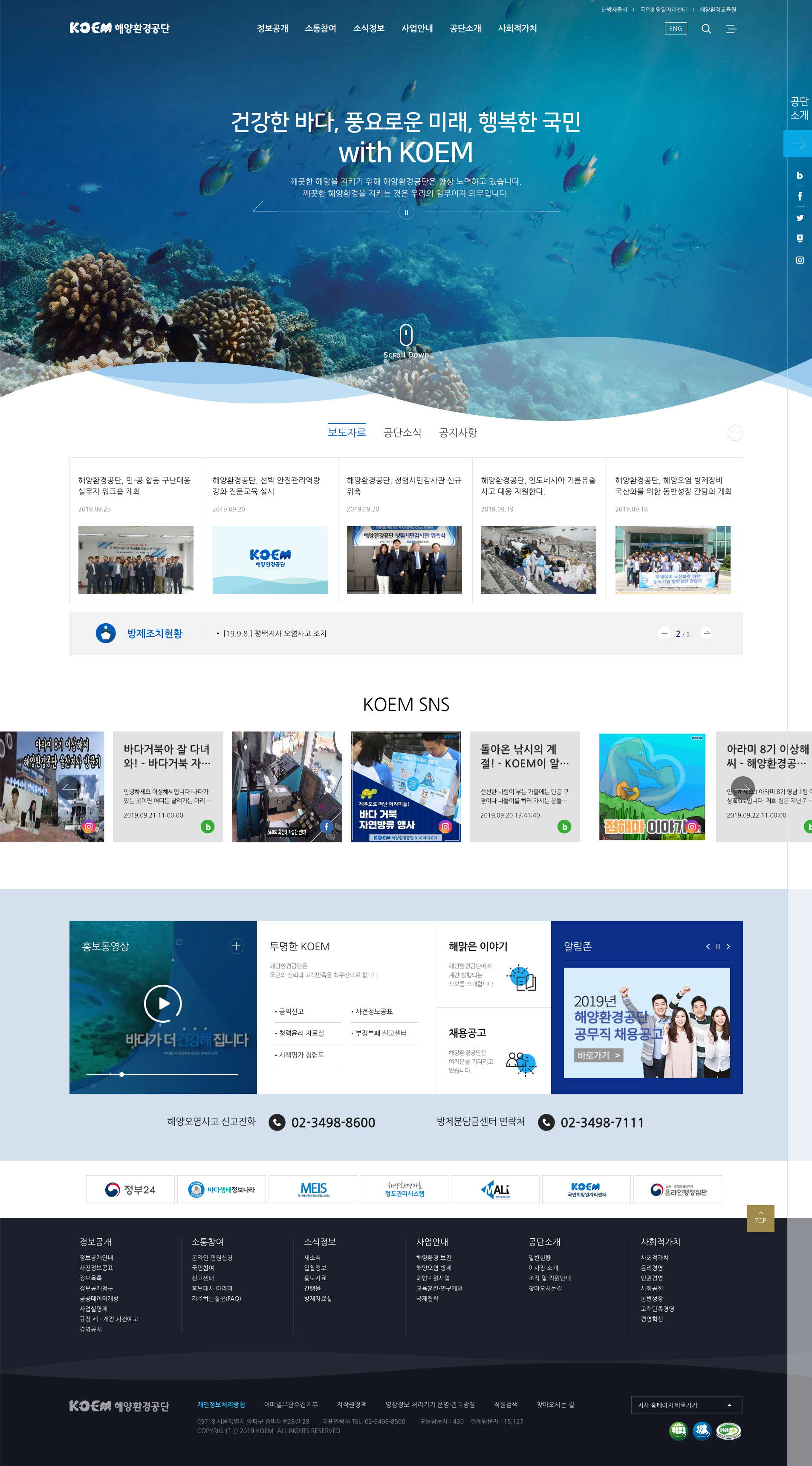Switch to the 공단소식 tab
Image resolution: width=812 pixels, height=1466 pixels.
tap(402, 433)
